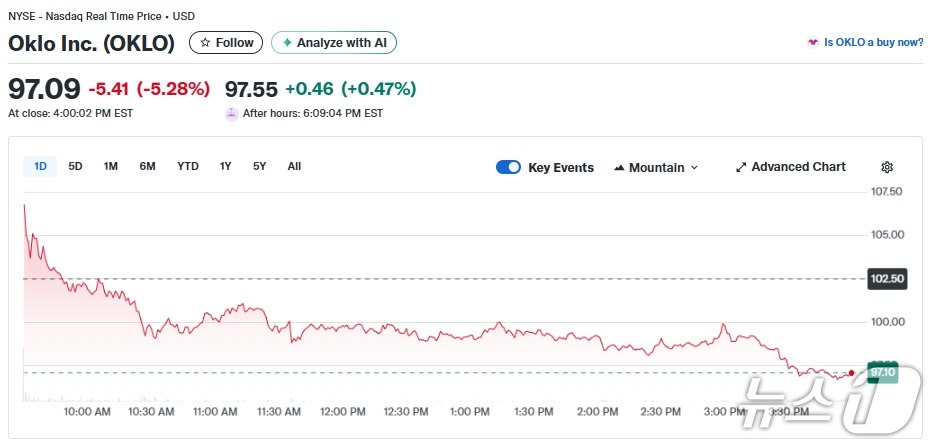935x448 pixels.
Task: Open the 'Is OKLO a buy now?' link
Action: [x=873, y=43]
